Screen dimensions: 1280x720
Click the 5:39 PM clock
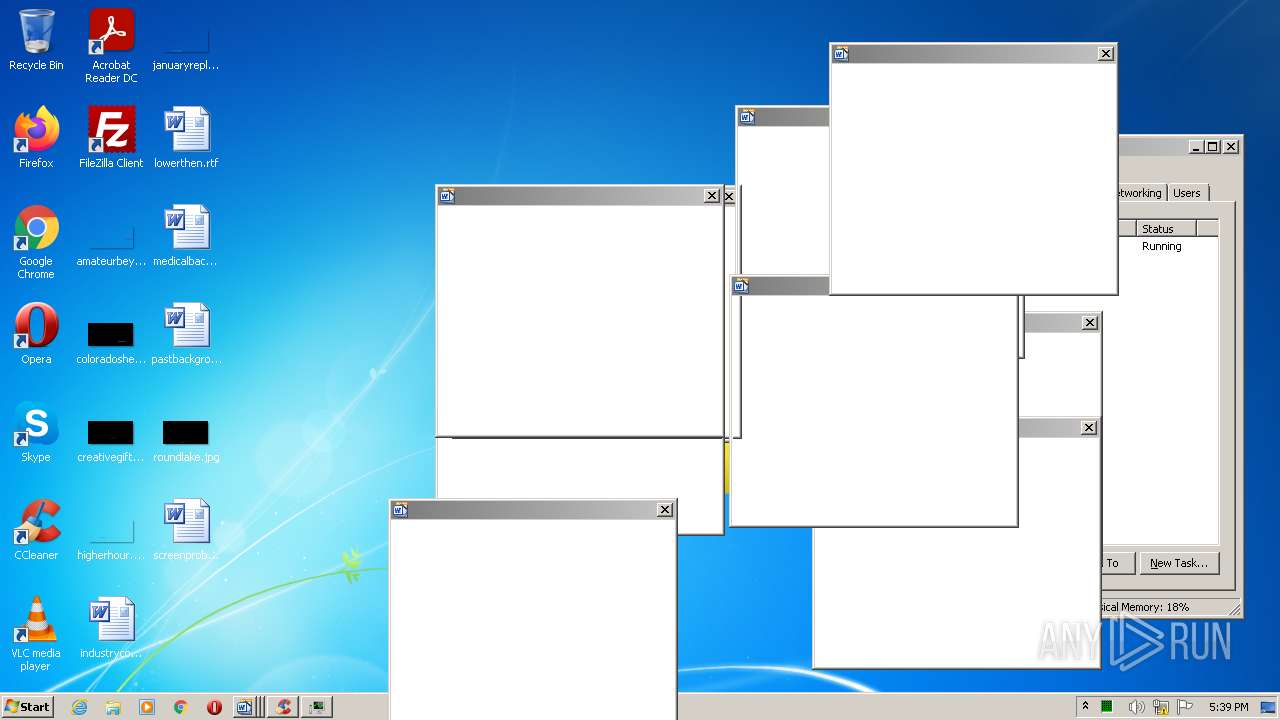[x=1228, y=707]
